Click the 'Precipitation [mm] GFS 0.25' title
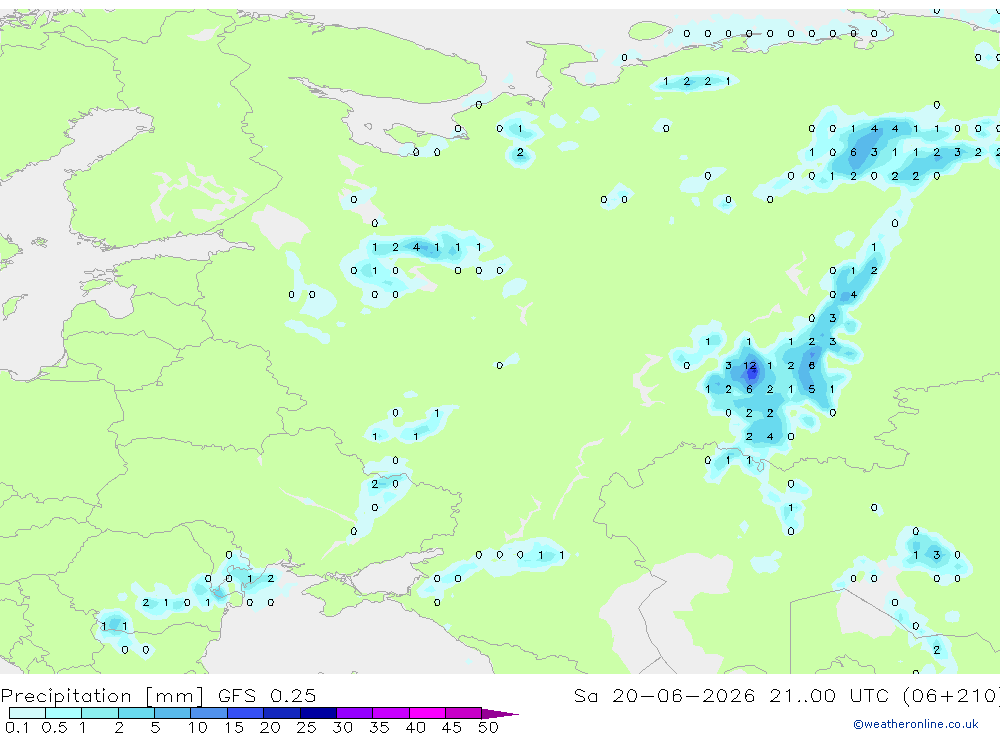 coord(158,695)
